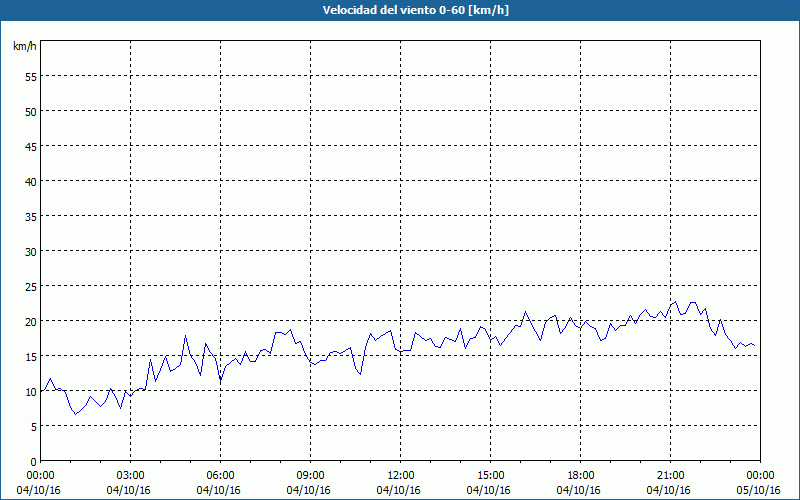Select the "04/10/16" date under 03:00

click(129, 490)
